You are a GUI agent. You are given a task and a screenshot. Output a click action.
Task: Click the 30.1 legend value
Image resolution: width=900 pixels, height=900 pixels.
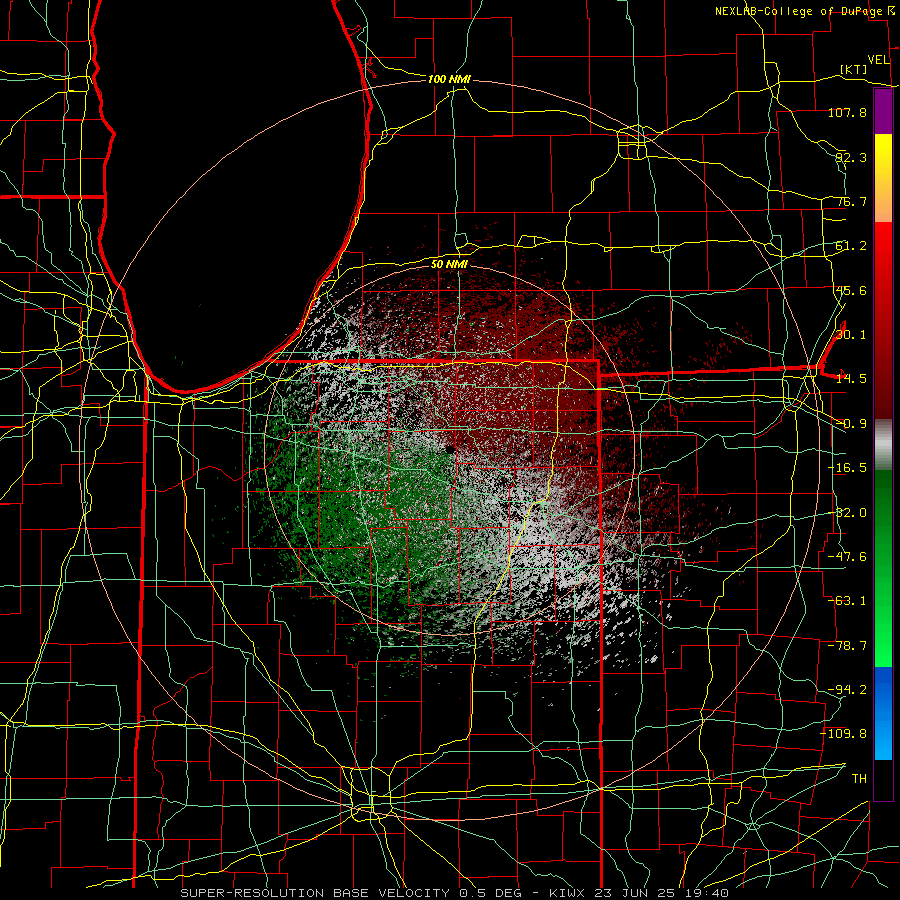(851, 335)
